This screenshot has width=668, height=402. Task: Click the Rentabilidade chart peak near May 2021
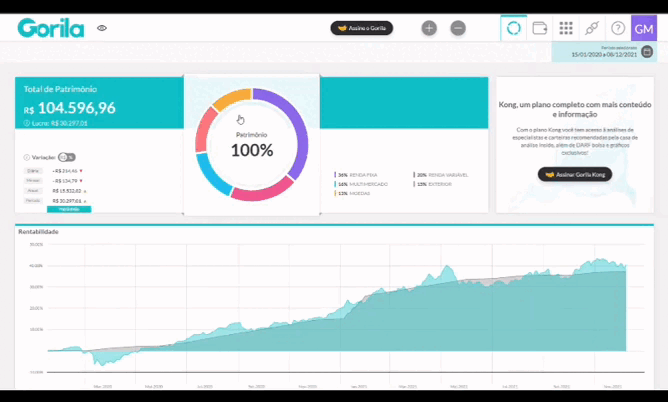447,267
